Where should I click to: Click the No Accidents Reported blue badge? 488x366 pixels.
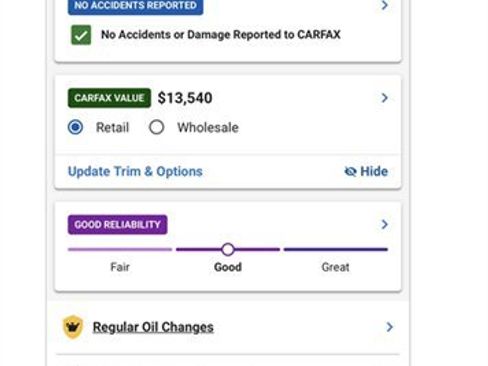(x=135, y=7)
